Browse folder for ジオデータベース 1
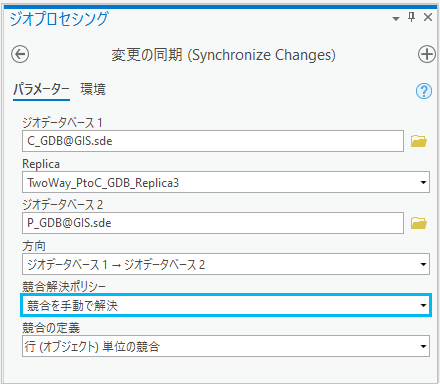Viewport: 440px width, 384px height. pyautogui.click(x=419, y=141)
